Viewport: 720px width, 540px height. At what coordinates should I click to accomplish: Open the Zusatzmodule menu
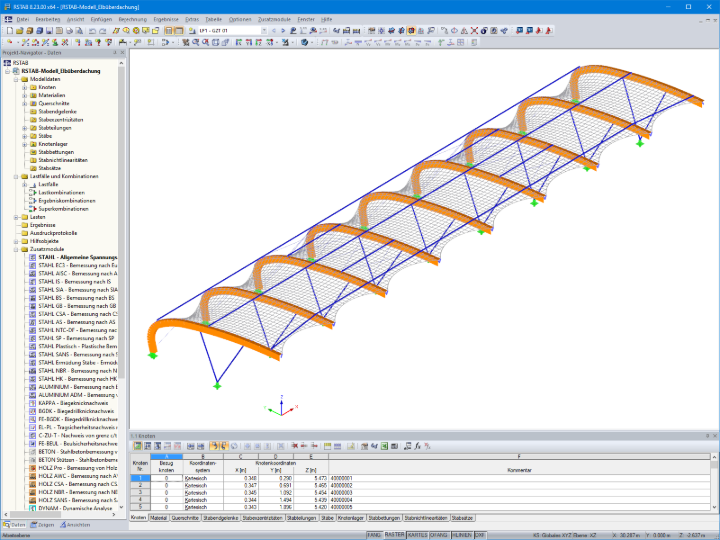274,19
